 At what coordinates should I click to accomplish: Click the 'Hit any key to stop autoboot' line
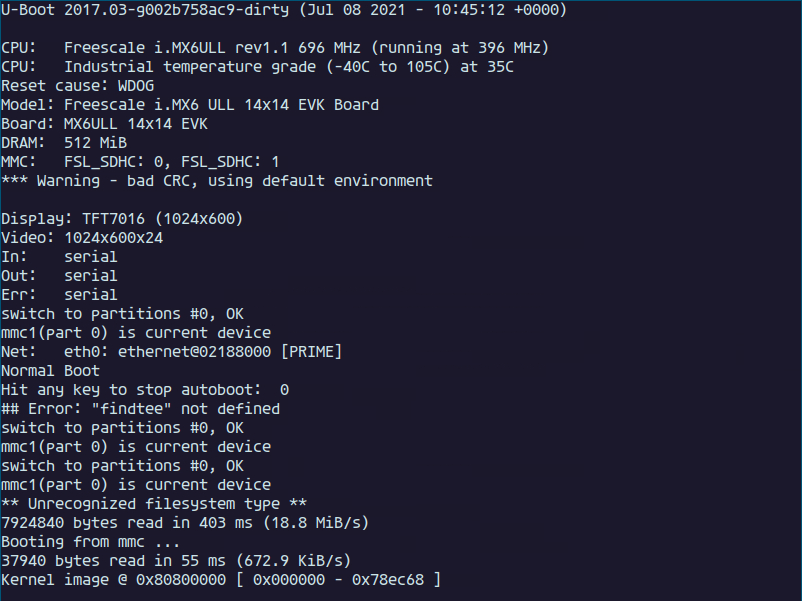click(145, 390)
